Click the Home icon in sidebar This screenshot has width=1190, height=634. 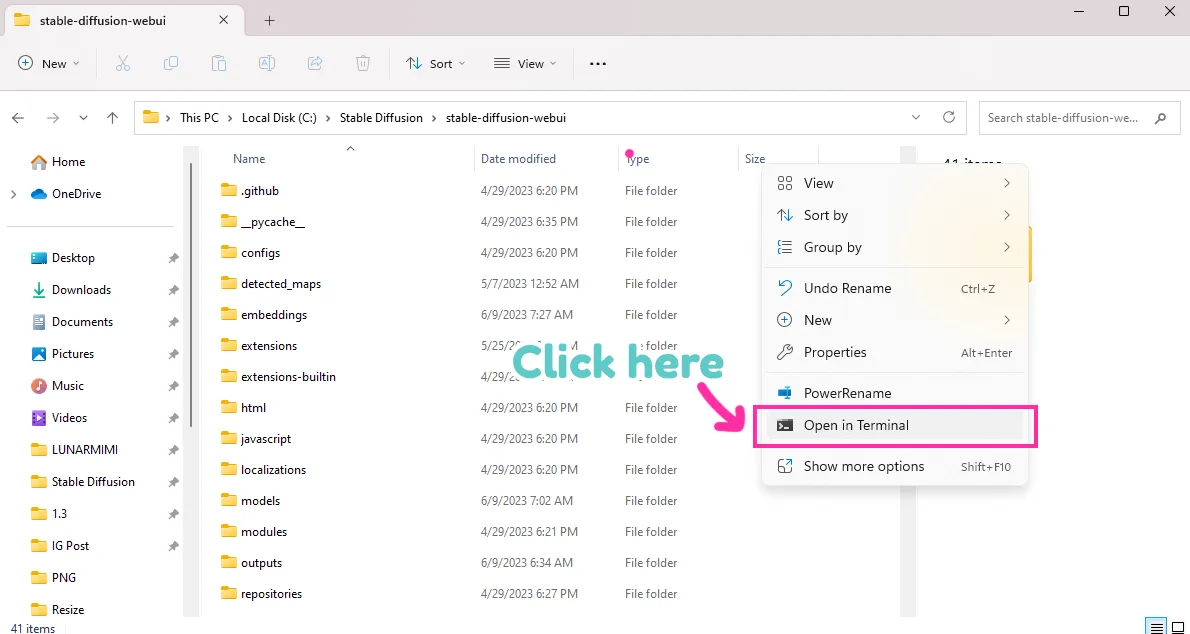click(39, 162)
